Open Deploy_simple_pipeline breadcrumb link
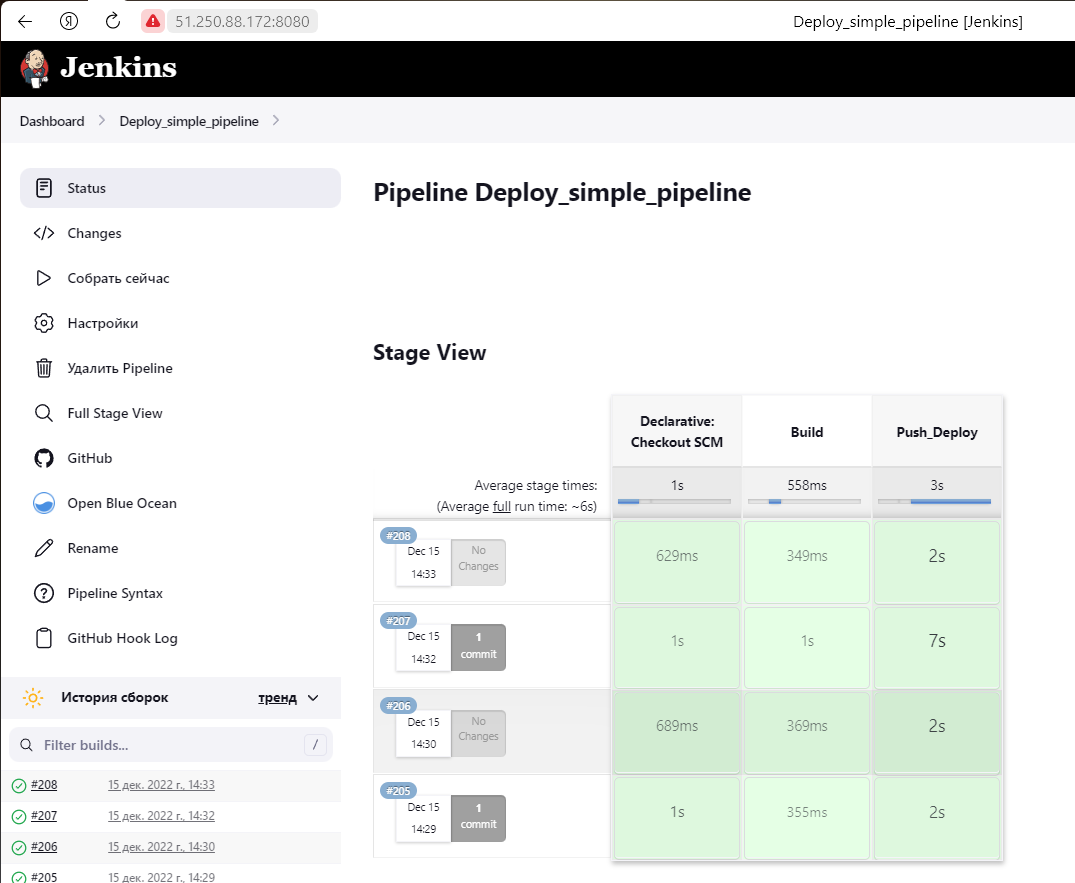 click(x=189, y=121)
